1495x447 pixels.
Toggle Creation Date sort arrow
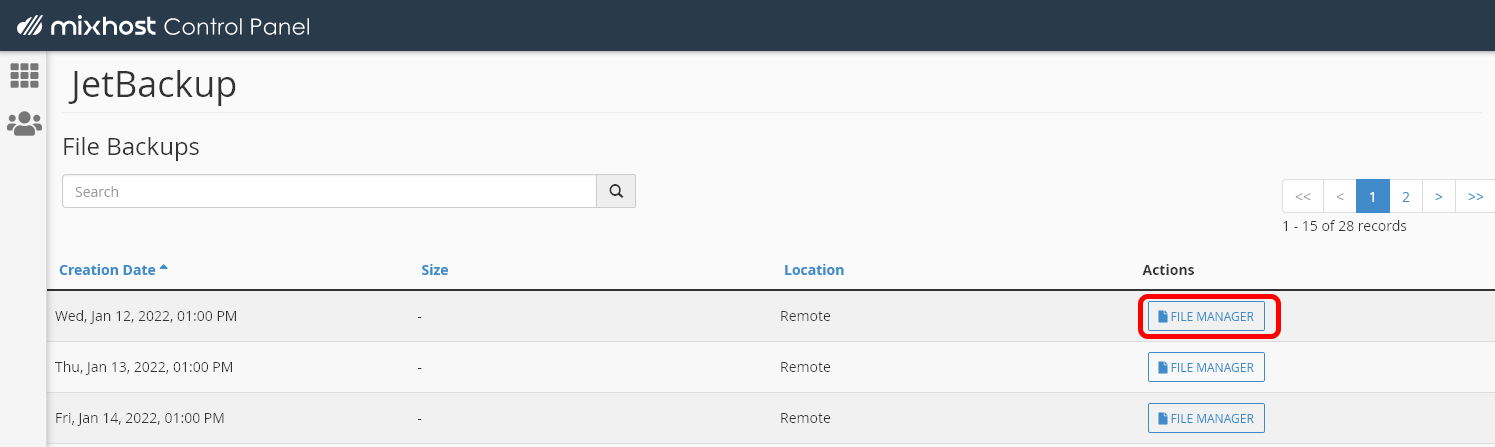pos(164,268)
